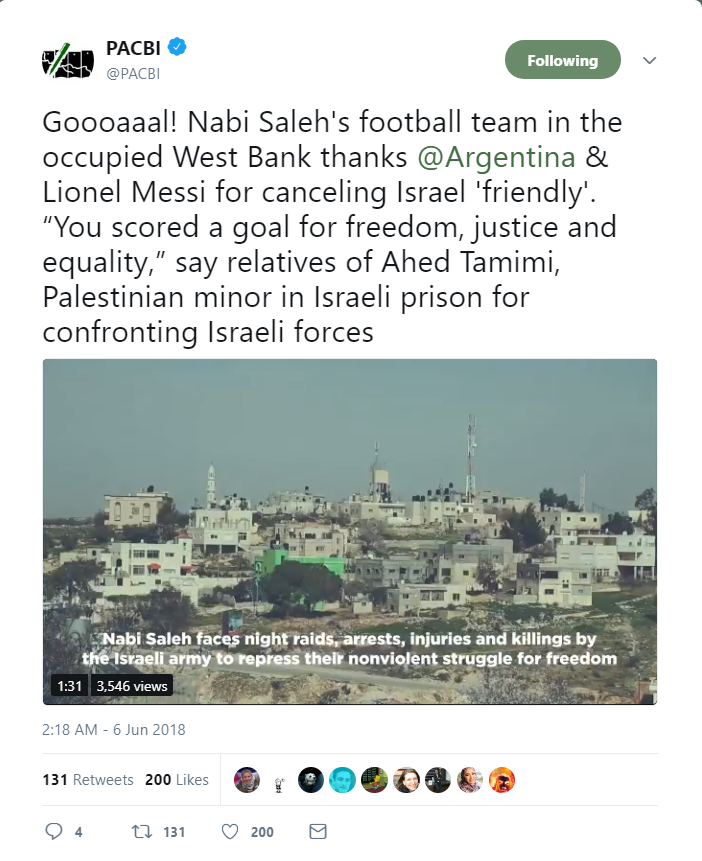Open the @PACBI handle link
The image size is (702, 861).
[x=133, y=73]
